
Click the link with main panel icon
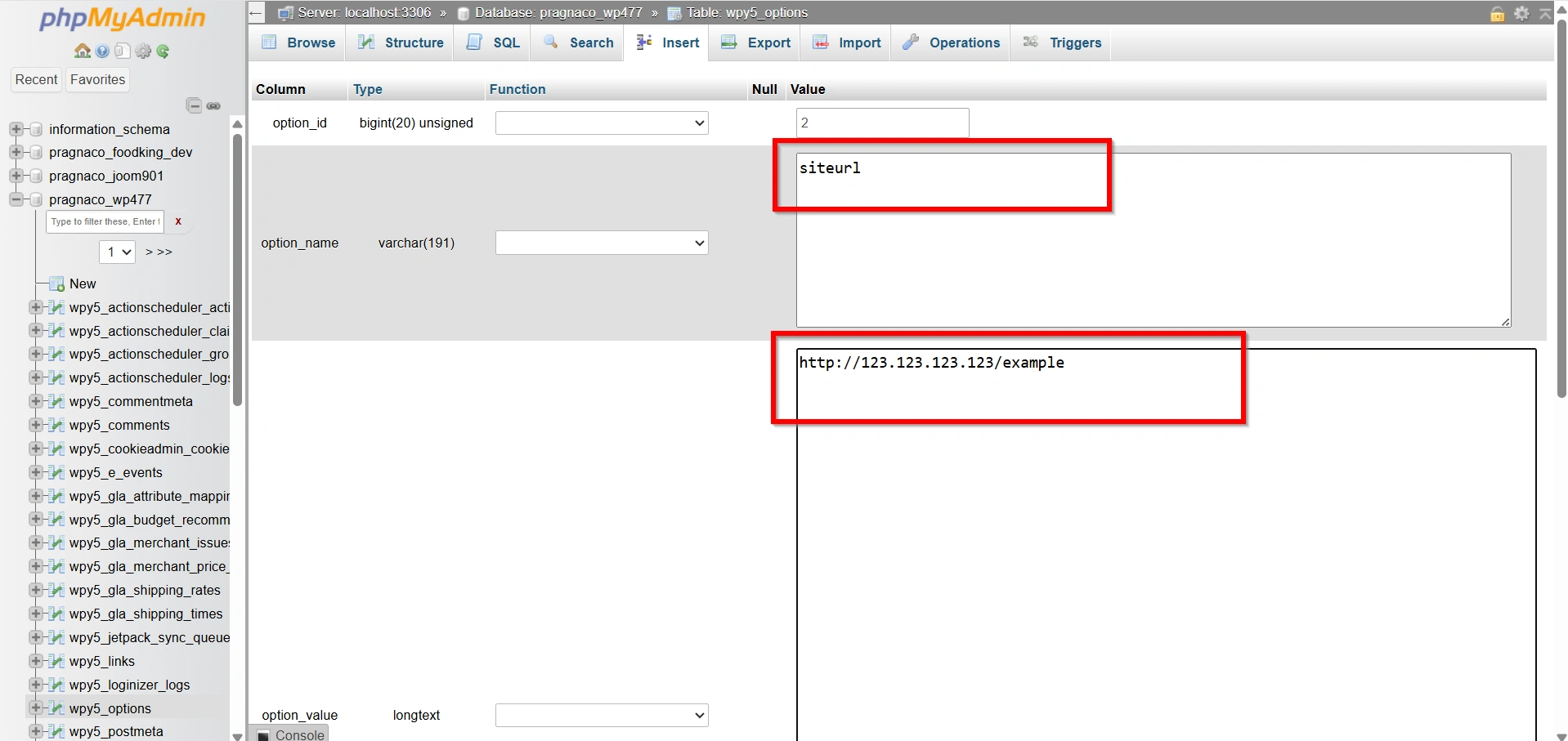214,106
